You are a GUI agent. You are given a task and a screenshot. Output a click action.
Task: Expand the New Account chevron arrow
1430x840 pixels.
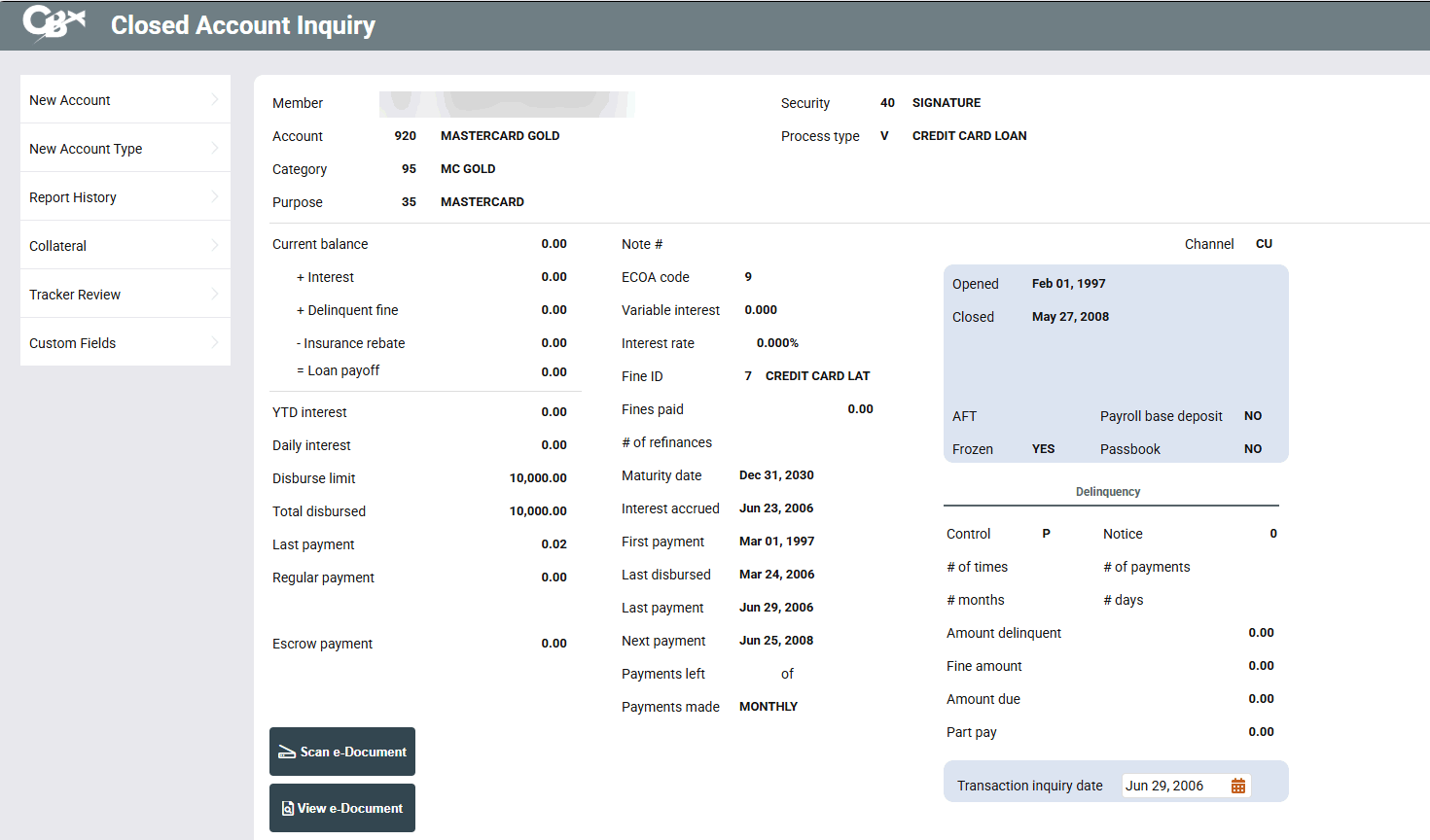click(x=214, y=99)
